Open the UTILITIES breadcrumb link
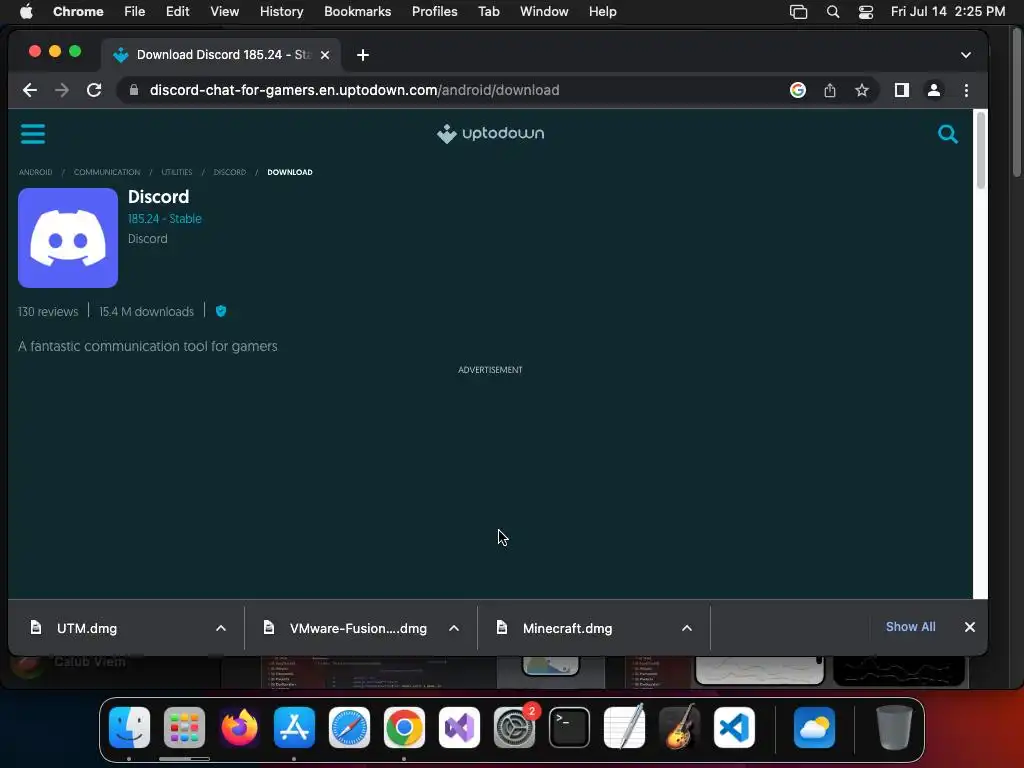1024x768 pixels. (177, 172)
